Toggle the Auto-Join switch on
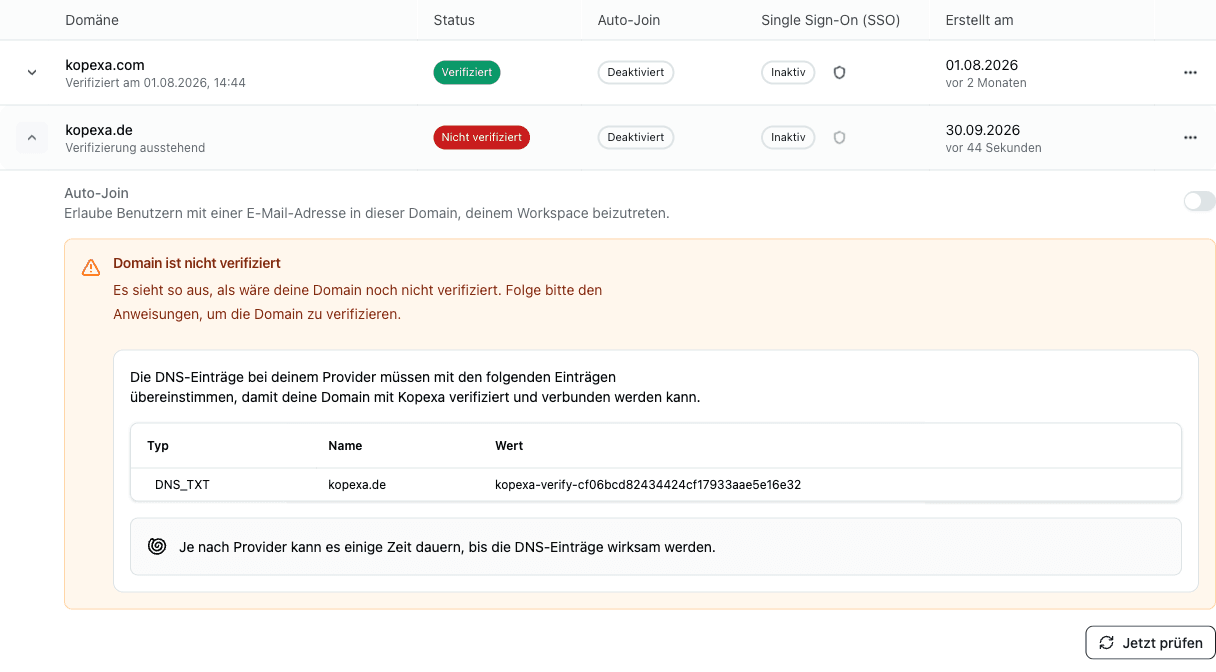 (x=1199, y=201)
